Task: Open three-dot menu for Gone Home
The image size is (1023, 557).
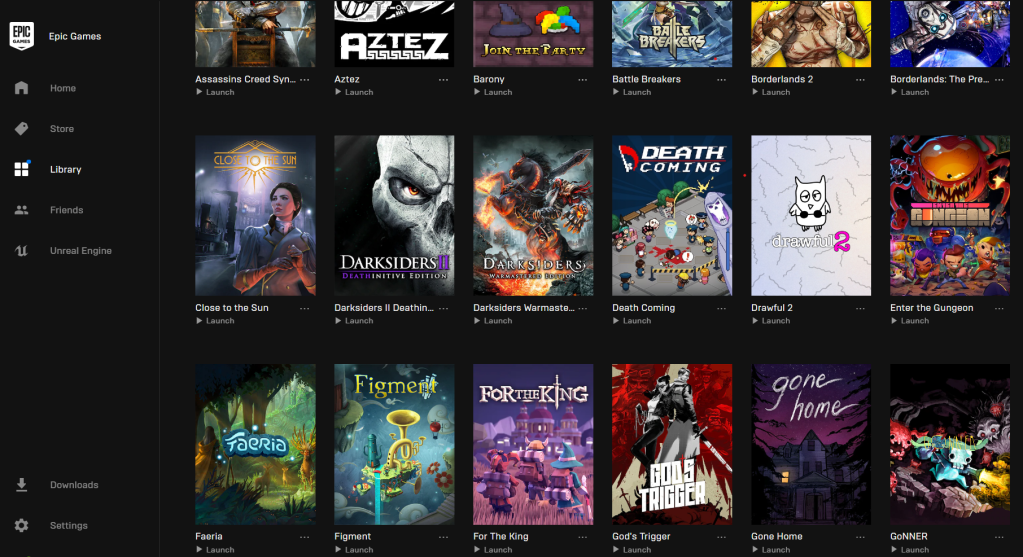Action: (860, 537)
